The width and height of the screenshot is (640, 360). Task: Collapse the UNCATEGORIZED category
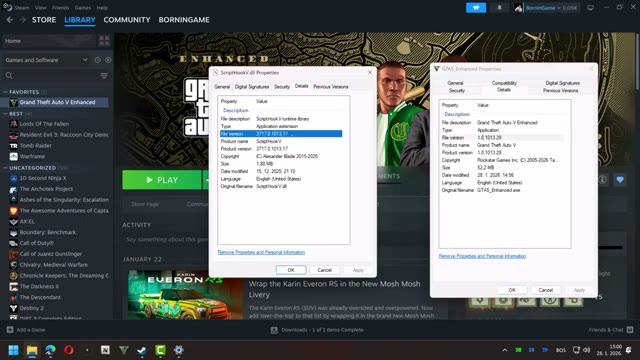[5, 168]
